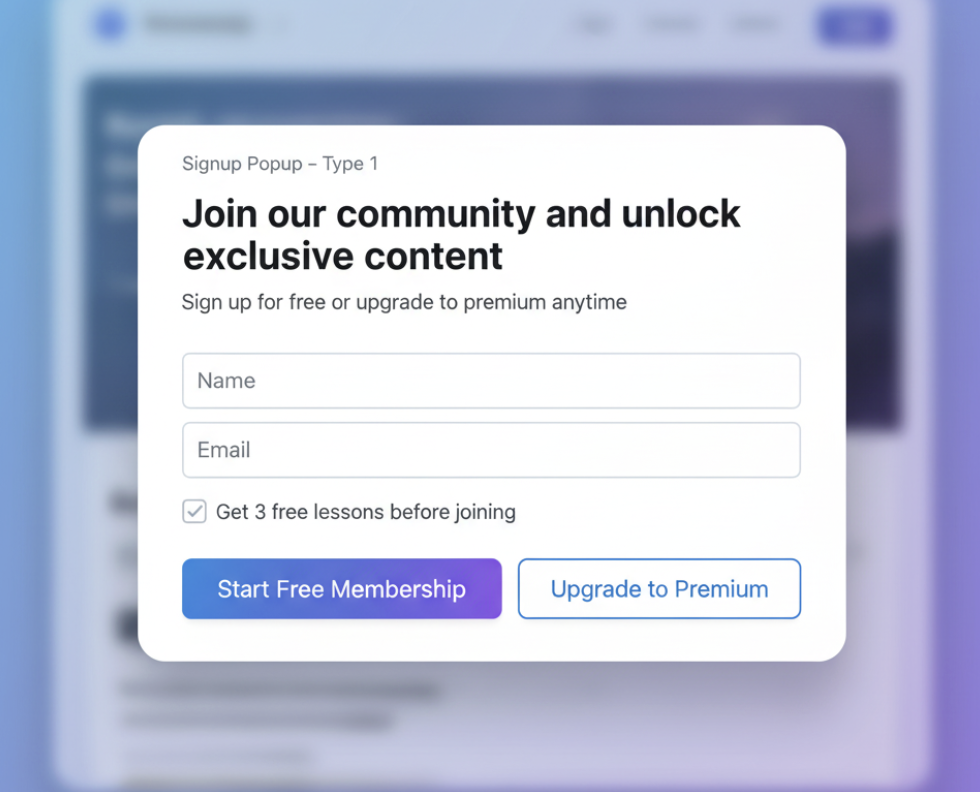Image resolution: width=980 pixels, height=792 pixels.
Task: Focus the Email input field
Action: [491, 450]
